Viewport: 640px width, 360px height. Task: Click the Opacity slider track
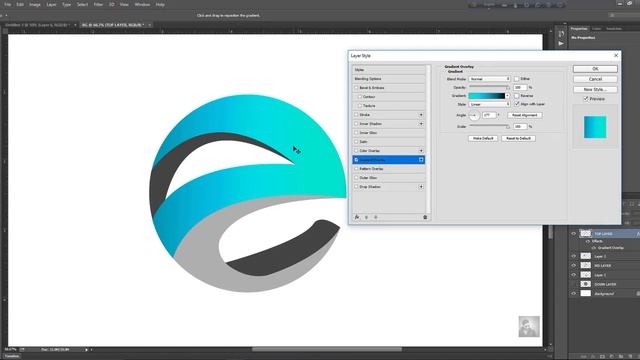pos(489,86)
